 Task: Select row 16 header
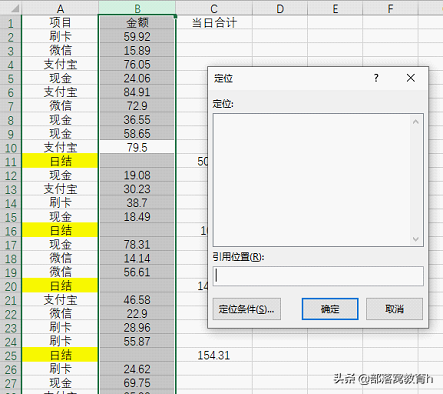11,231
